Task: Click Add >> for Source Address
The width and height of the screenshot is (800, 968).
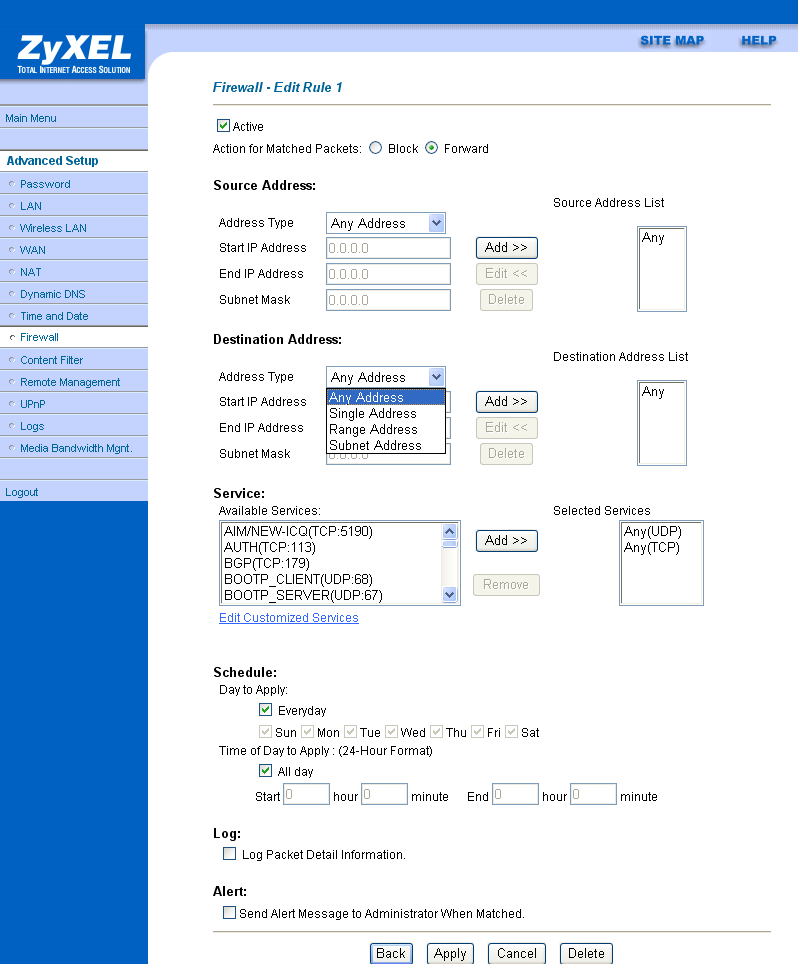Action: 507,248
